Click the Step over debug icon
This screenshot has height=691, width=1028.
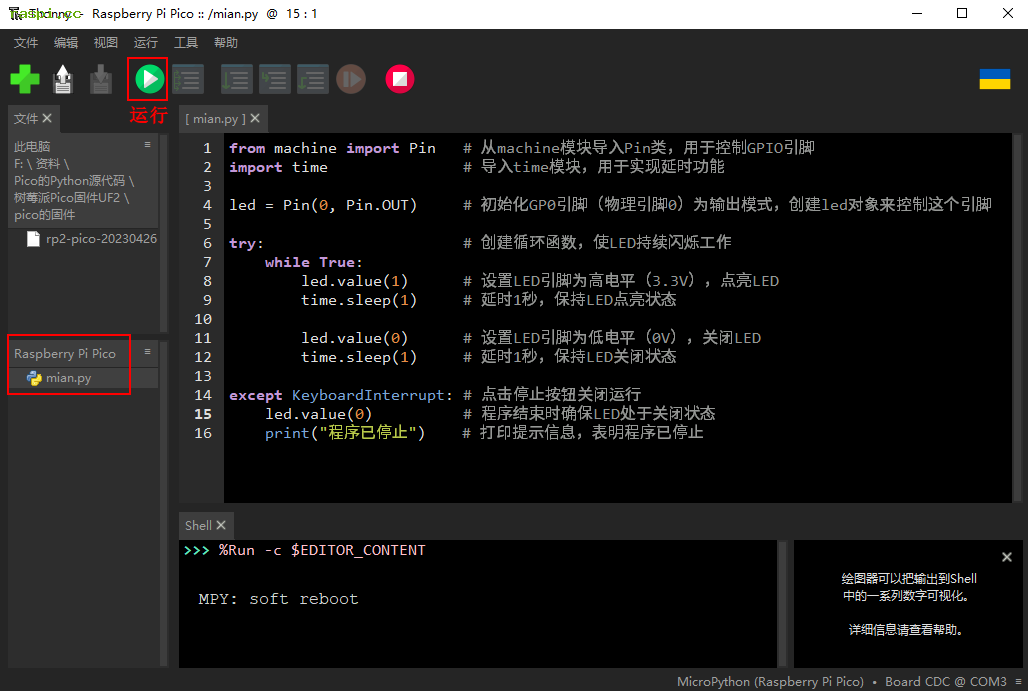237,79
